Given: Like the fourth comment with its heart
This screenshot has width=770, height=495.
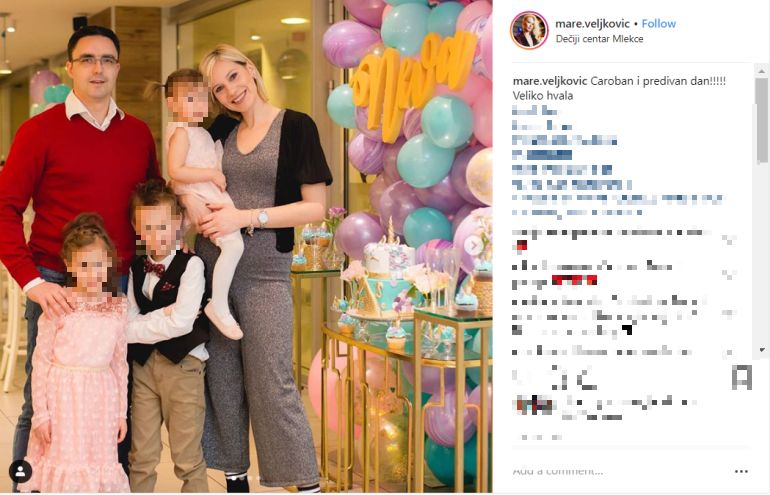Looking at the screenshot, I should coord(729,352).
